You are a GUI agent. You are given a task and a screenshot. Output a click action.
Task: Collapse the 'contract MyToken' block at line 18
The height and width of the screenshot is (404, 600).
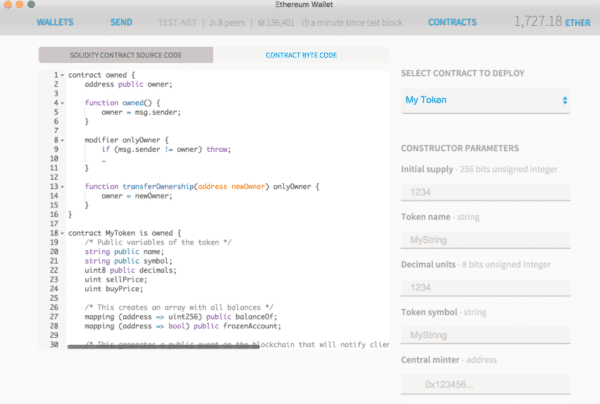(x=63, y=232)
